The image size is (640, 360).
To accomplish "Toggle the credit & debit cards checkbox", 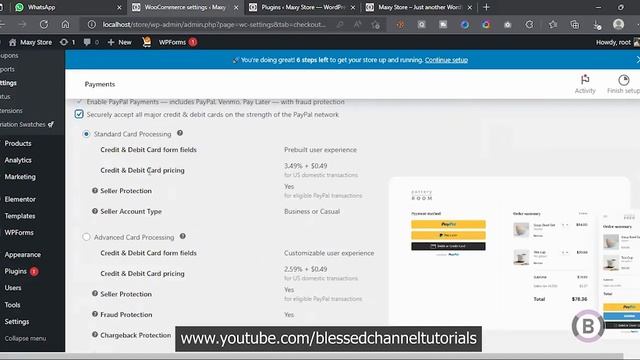I will pos(79,114).
